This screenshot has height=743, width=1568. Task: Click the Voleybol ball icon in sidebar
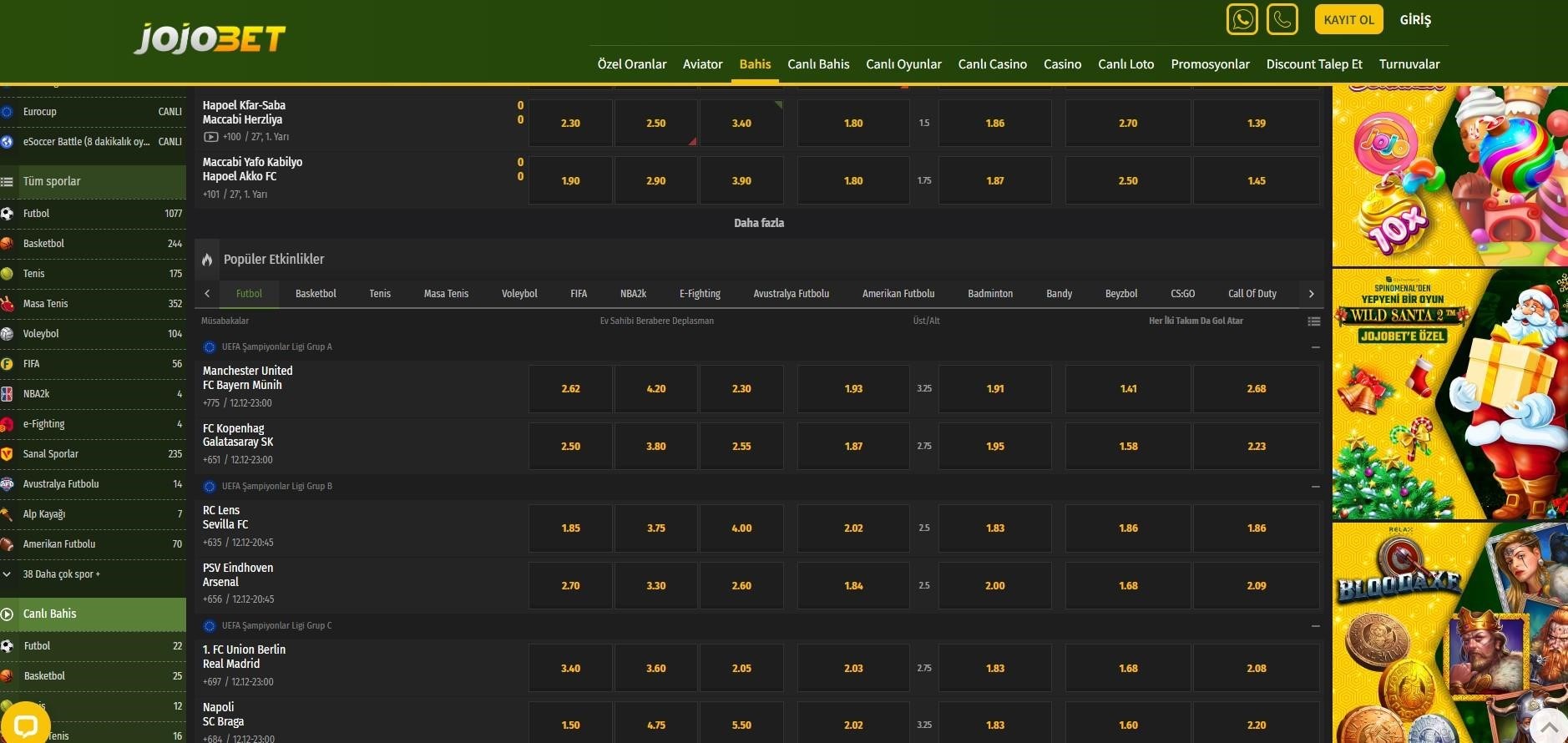click(x=8, y=334)
